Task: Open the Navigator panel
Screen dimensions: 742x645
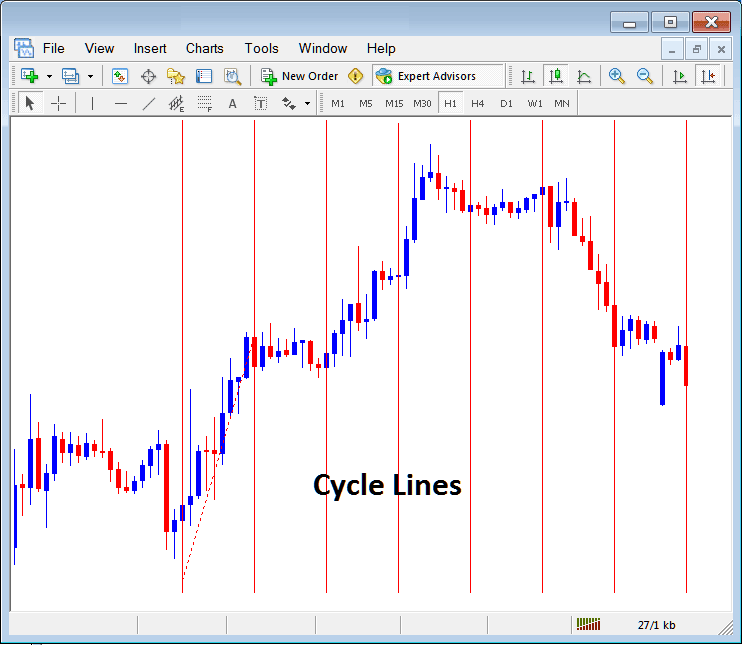Action: click(x=176, y=76)
